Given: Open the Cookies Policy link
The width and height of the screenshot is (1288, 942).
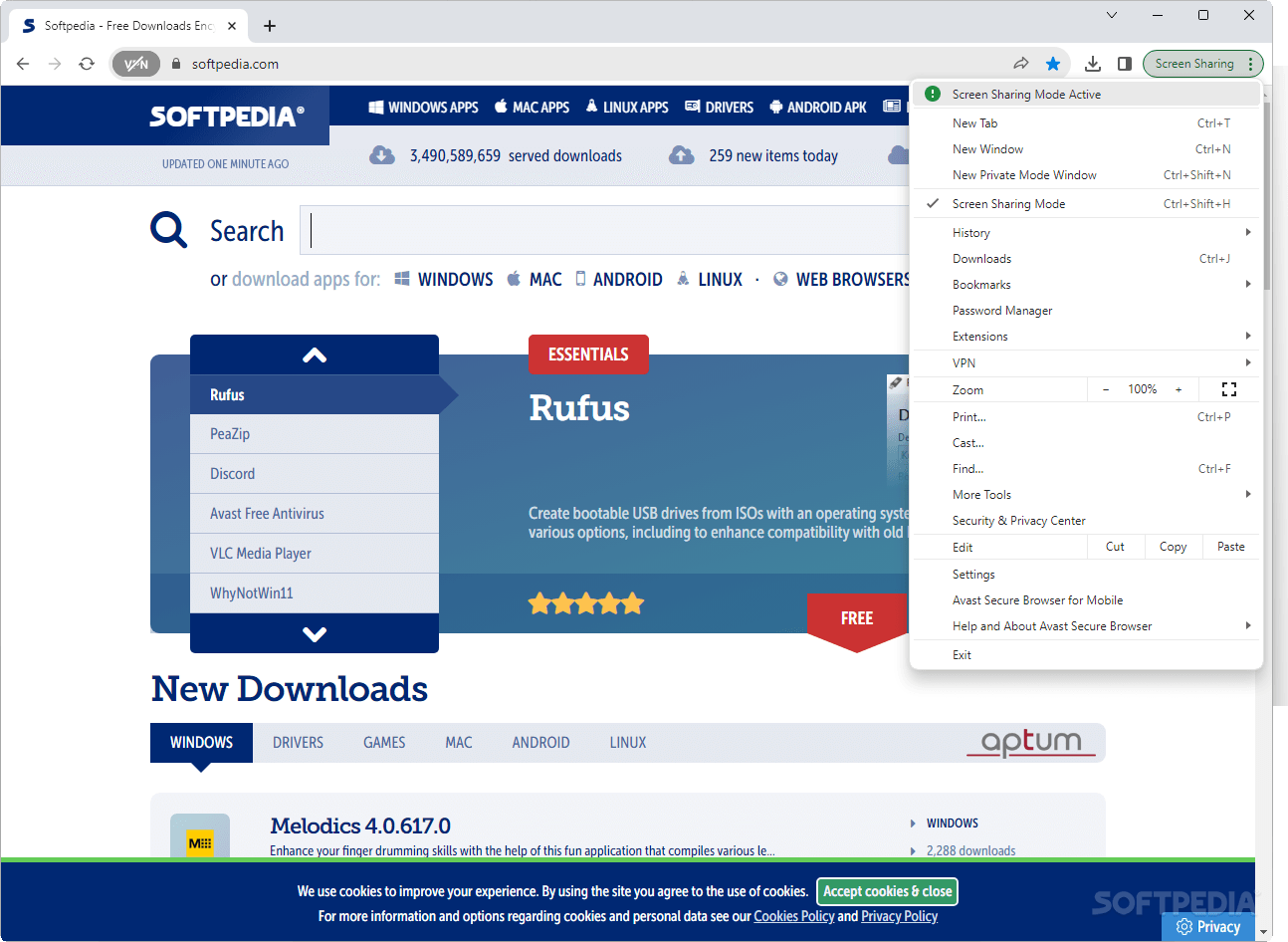Looking at the screenshot, I should coord(793,915).
